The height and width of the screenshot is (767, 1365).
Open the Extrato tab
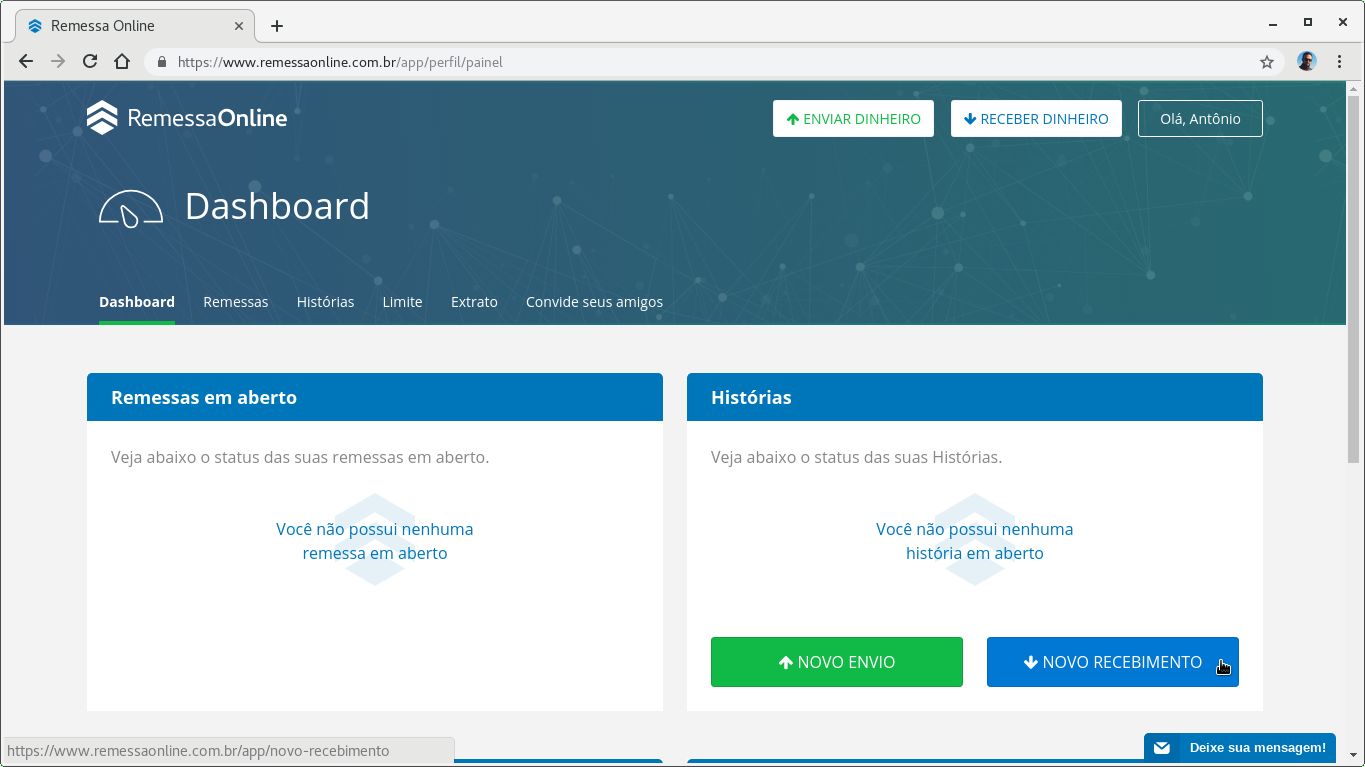(x=474, y=302)
